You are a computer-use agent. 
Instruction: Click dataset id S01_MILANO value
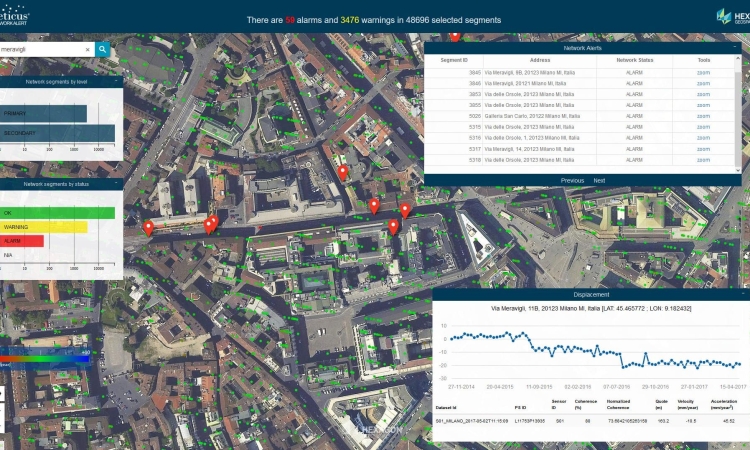point(472,421)
